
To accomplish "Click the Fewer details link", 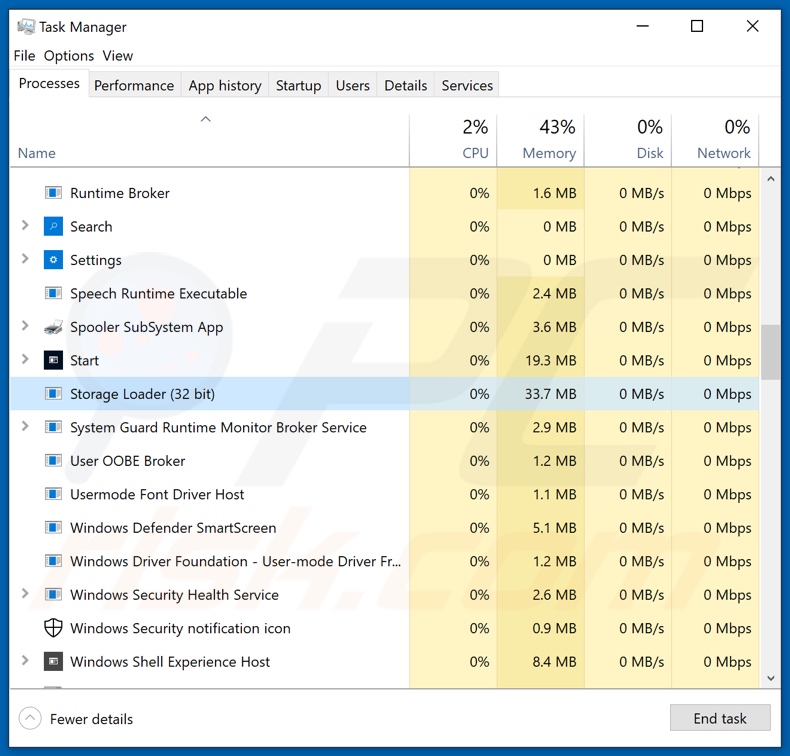I will coord(91,719).
